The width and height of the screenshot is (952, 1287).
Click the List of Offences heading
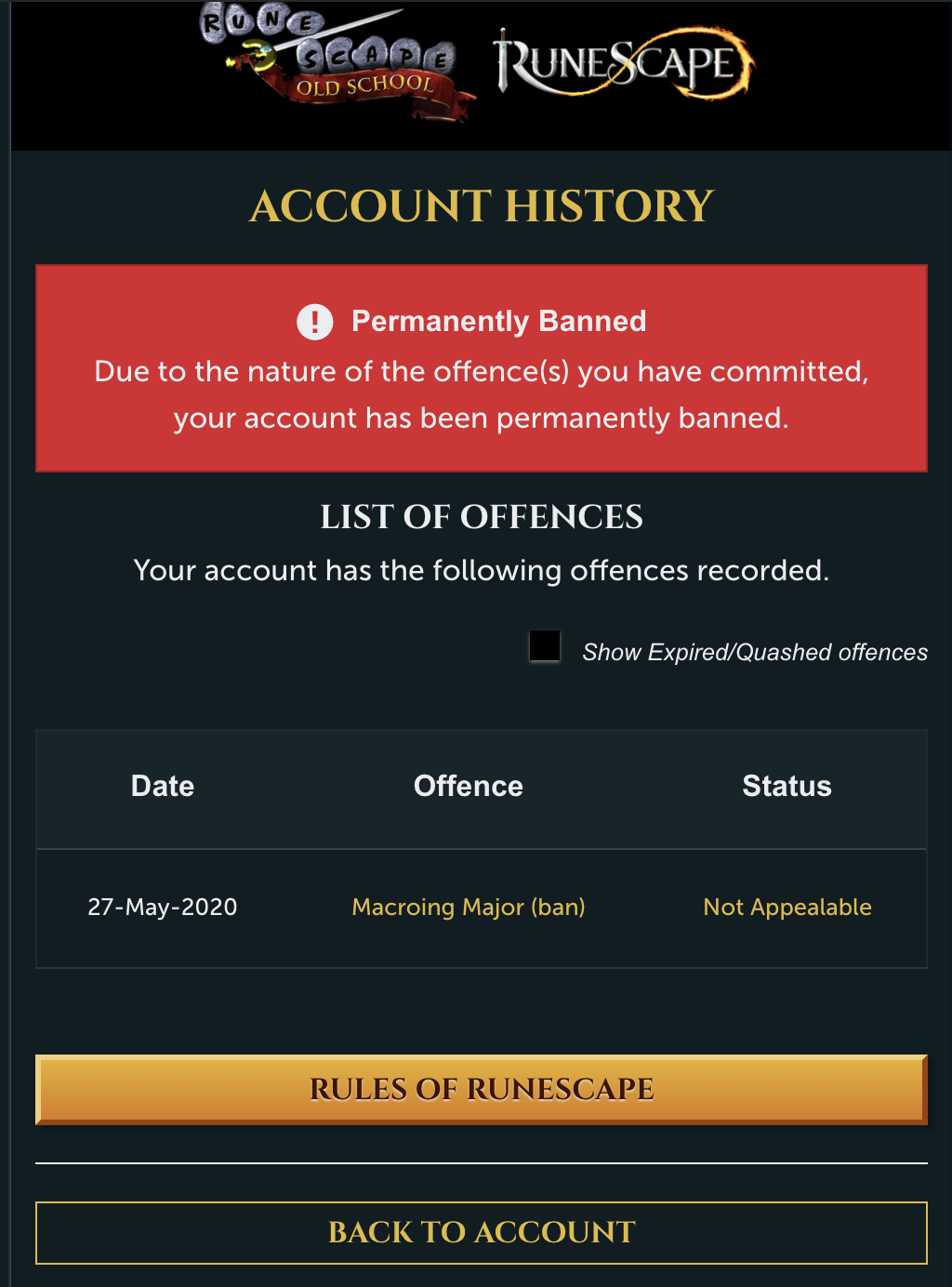(482, 517)
